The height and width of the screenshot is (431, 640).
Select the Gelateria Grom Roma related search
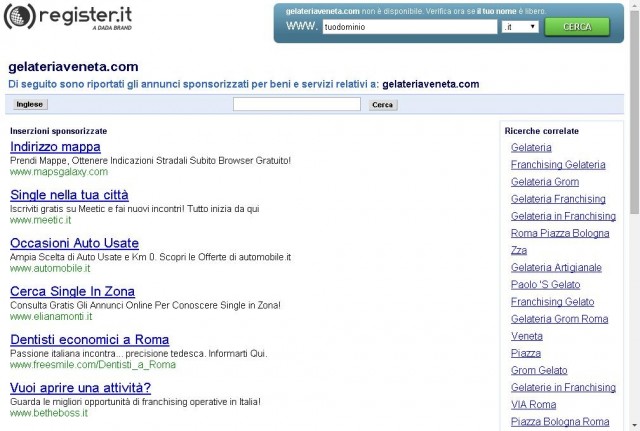[x=560, y=319]
